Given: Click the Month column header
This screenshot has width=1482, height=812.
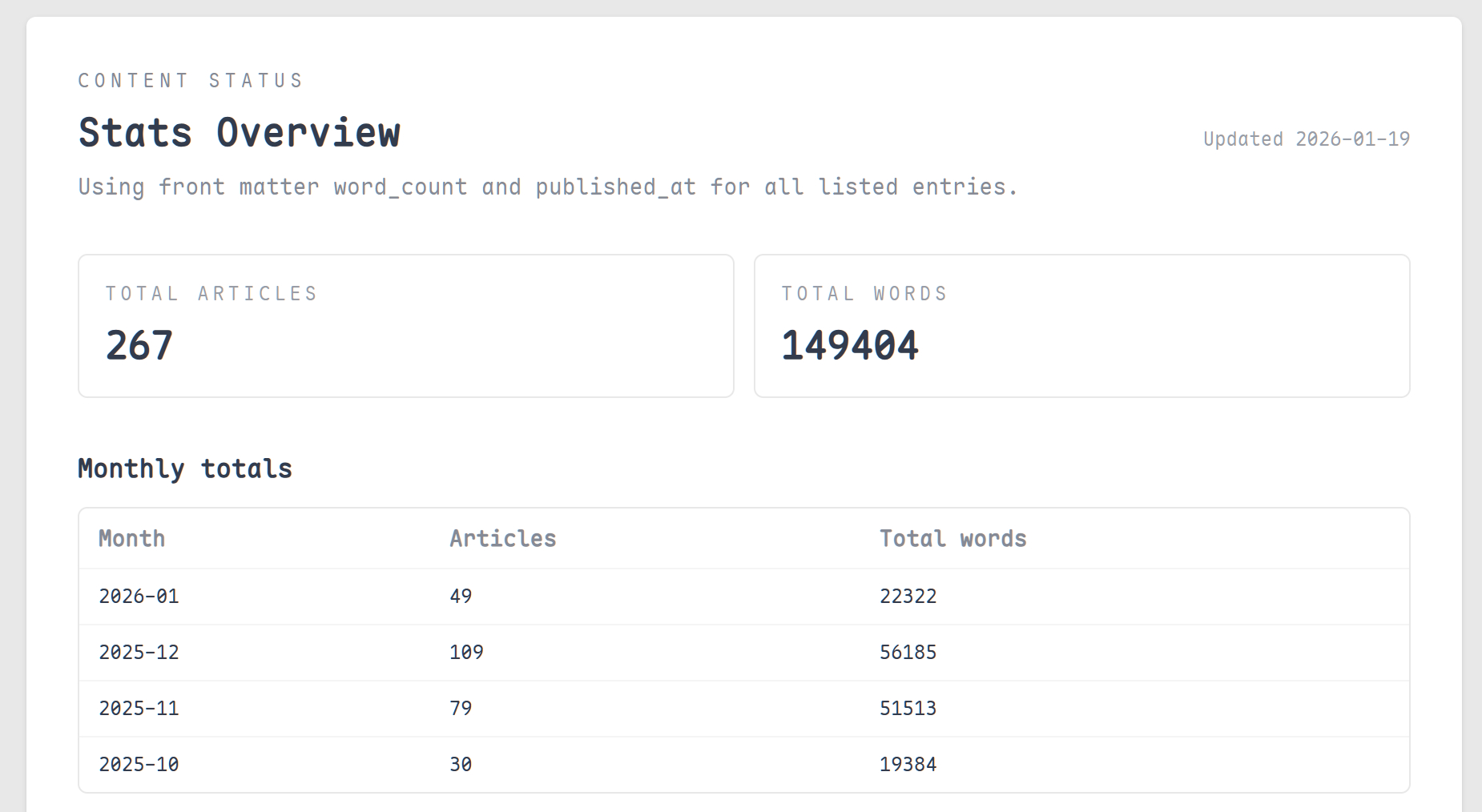Looking at the screenshot, I should [132, 539].
